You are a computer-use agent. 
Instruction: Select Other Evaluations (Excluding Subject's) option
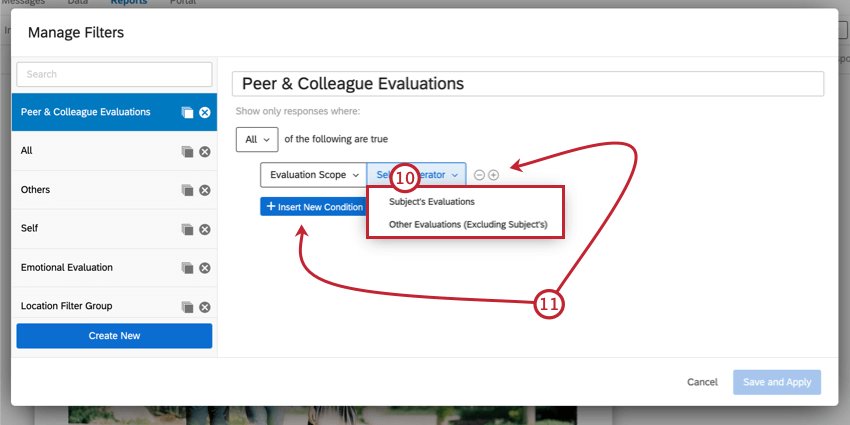pyautogui.click(x=468, y=225)
